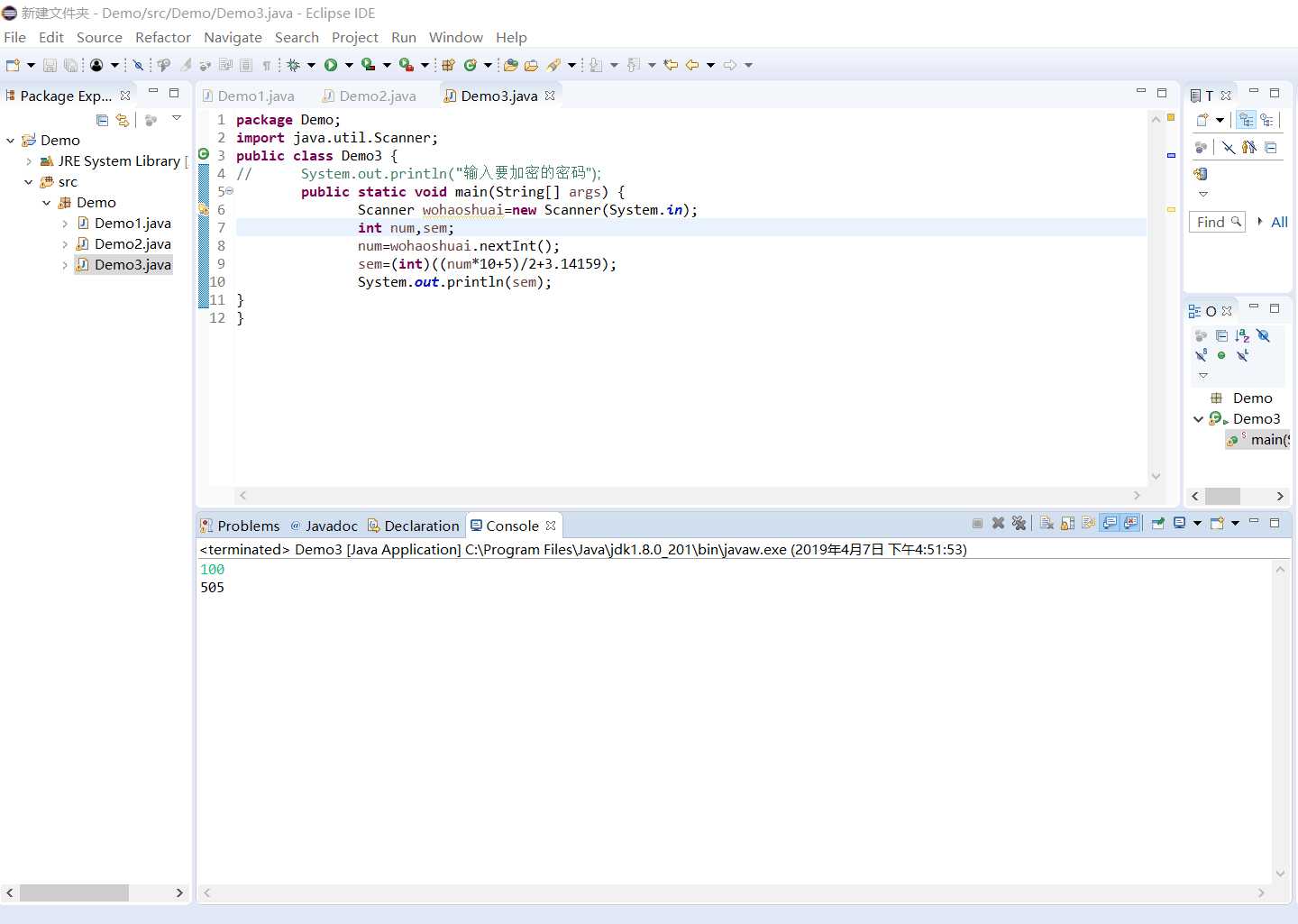Collapse the src folder node

pyautogui.click(x=29, y=182)
